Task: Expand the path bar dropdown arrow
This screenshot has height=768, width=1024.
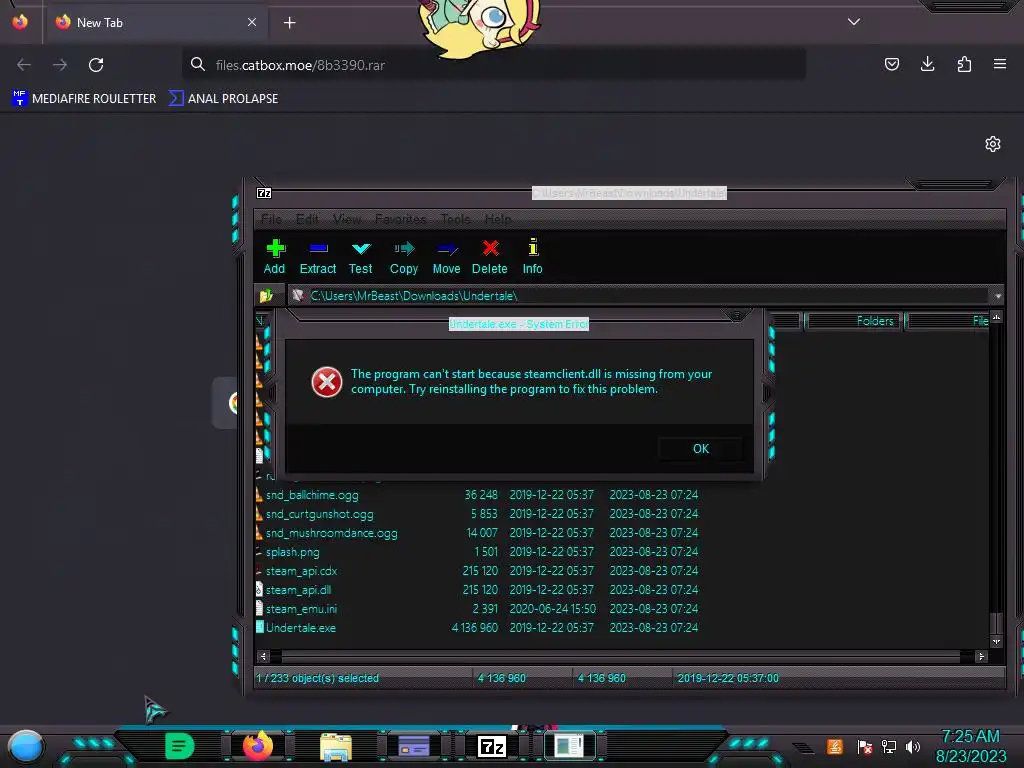Action: [x=998, y=296]
